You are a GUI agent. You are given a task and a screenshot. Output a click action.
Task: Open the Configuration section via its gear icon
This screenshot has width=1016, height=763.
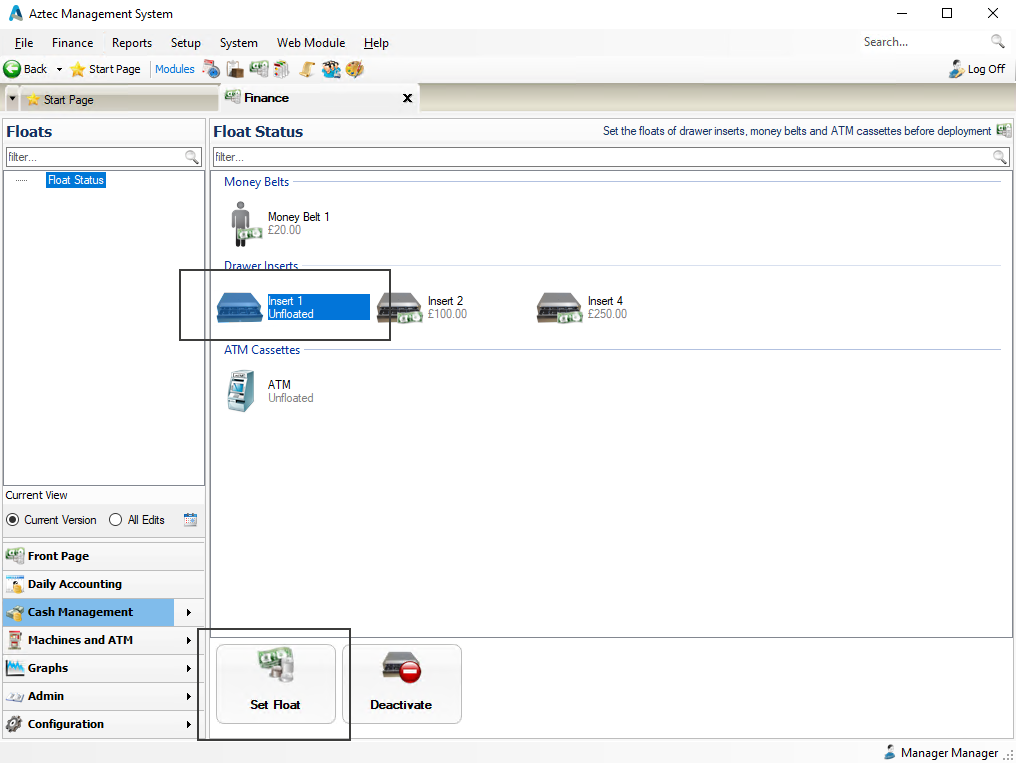(14, 724)
